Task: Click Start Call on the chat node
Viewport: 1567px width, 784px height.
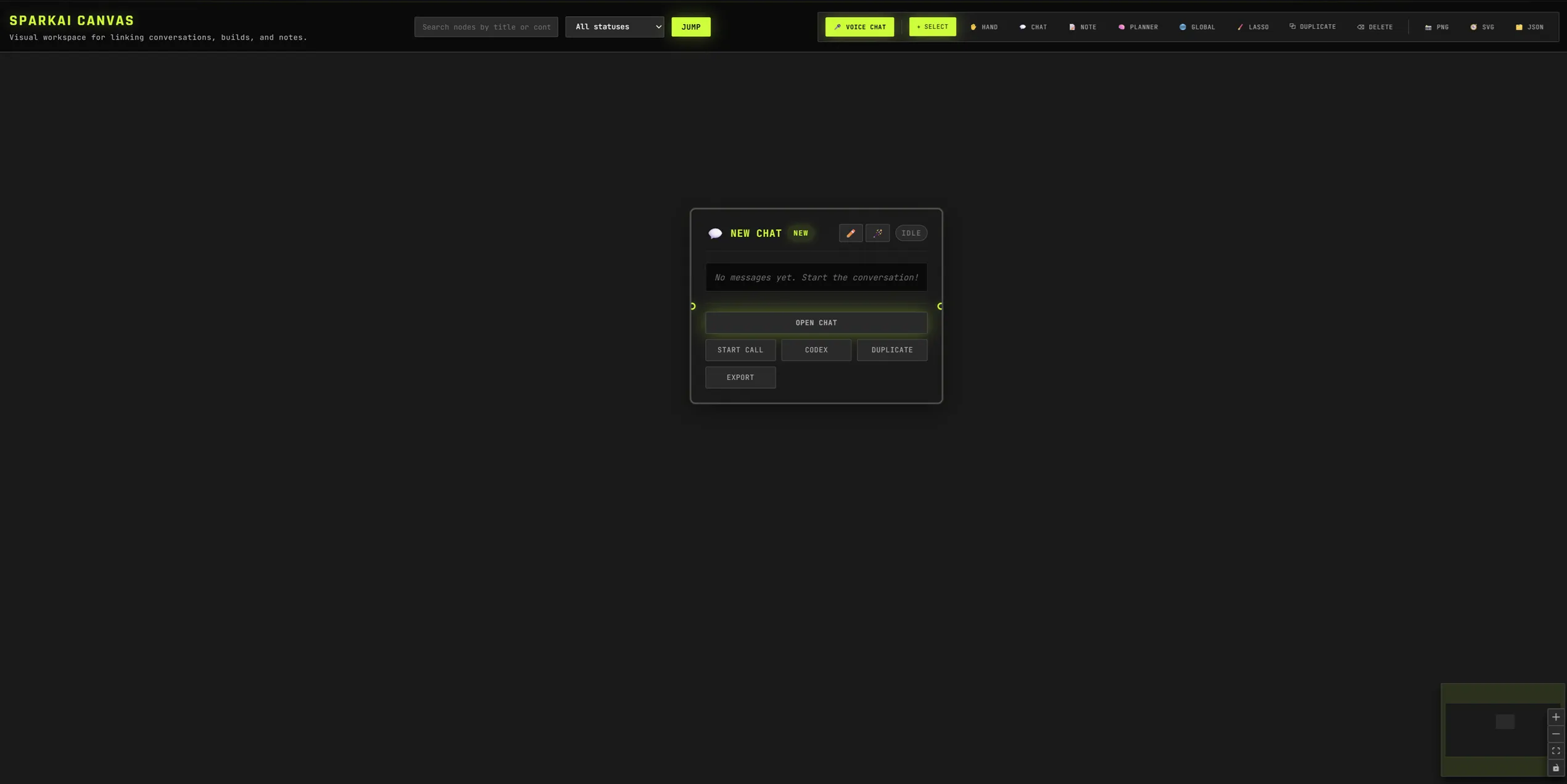Action: (x=740, y=350)
